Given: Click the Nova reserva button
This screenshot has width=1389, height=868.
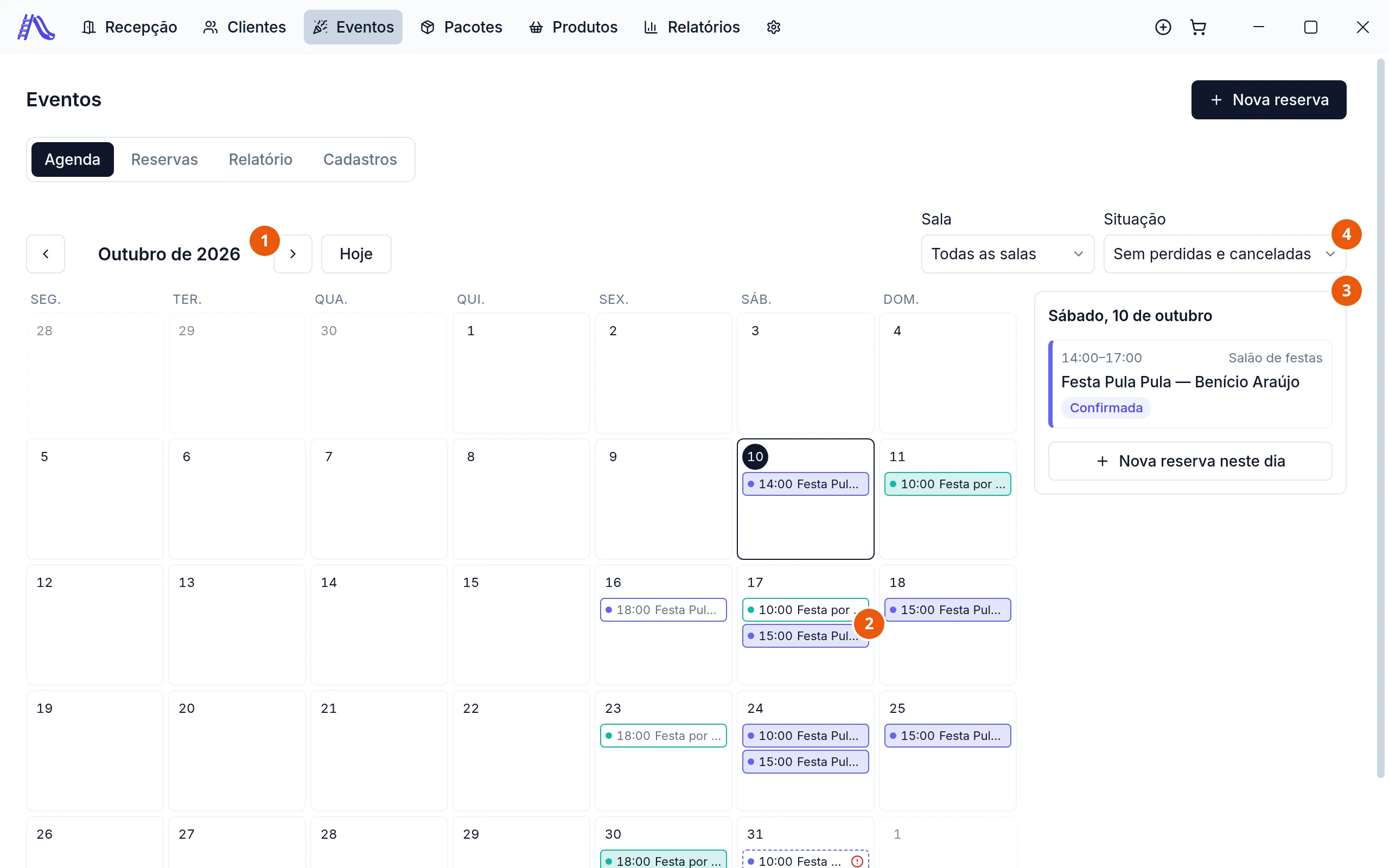Looking at the screenshot, I should tap(1269, 100).
